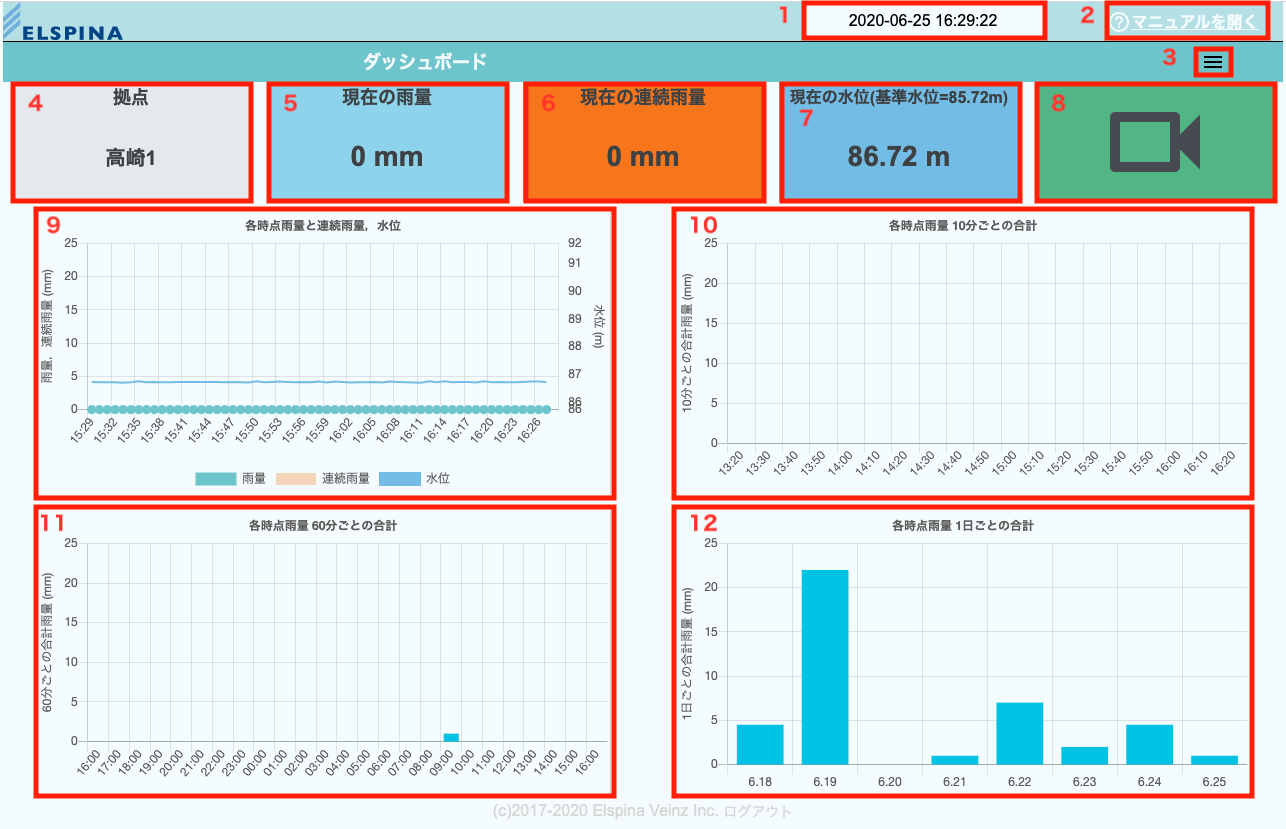The height and width of the screenshot is (829, 1286).
Task: Click the orange 現在の連続雨量 tile
Action: [x=643, y=142]
